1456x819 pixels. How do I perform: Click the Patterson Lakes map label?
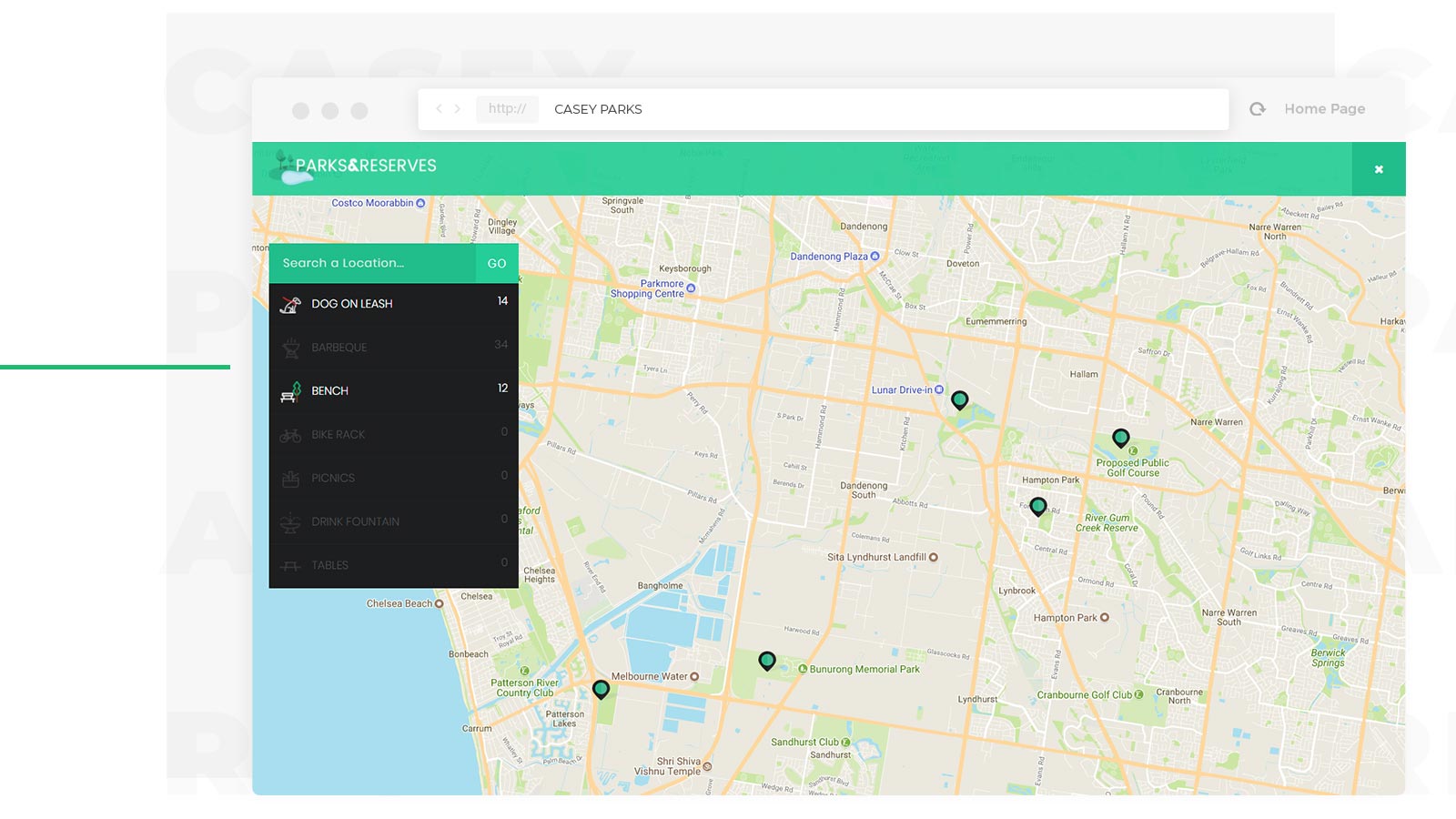[565, 719]
